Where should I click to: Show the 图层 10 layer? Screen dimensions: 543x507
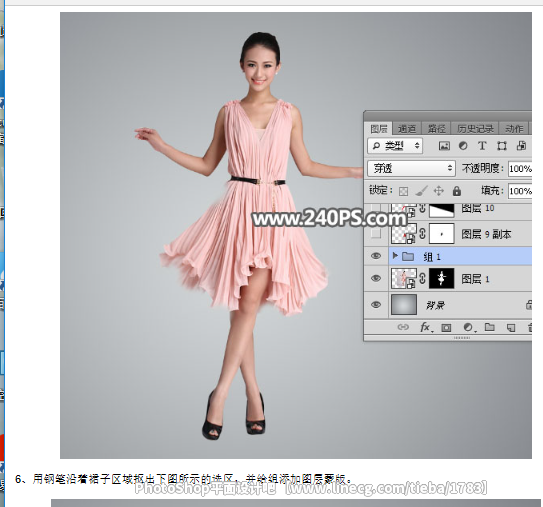tap(376, 208)
